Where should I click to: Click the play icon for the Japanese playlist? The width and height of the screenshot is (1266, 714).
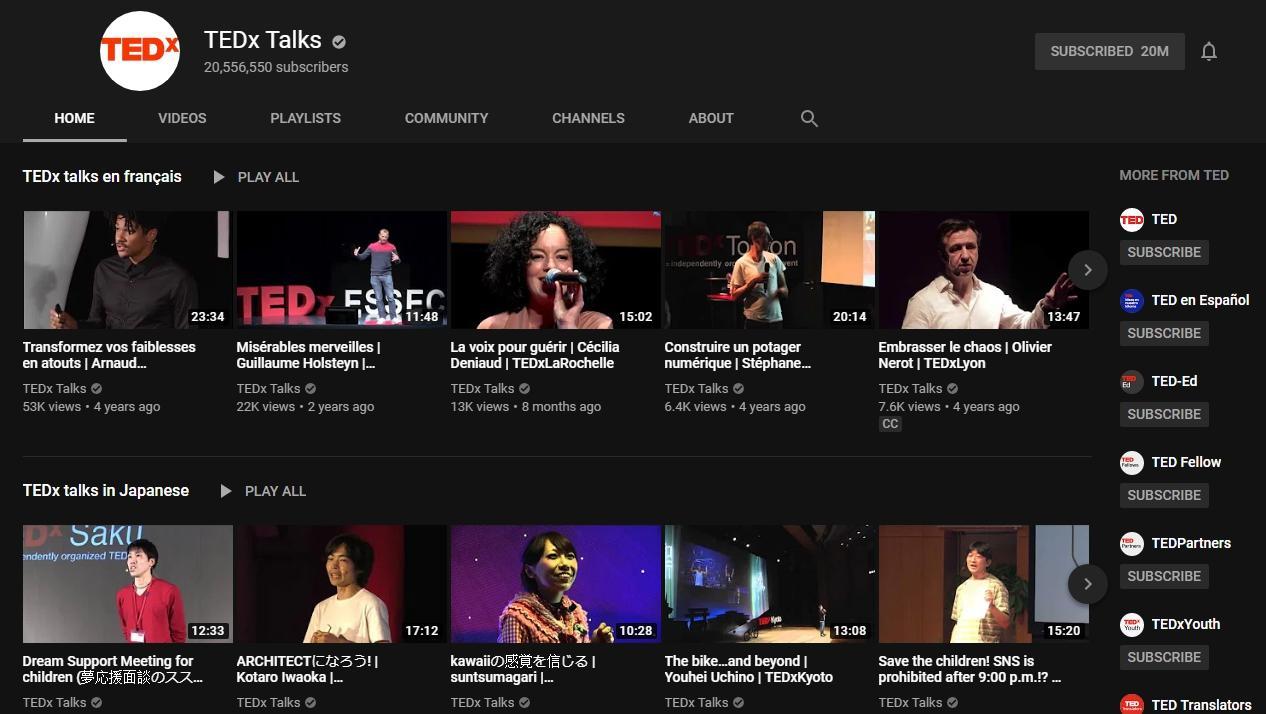(x=226, y=491)
